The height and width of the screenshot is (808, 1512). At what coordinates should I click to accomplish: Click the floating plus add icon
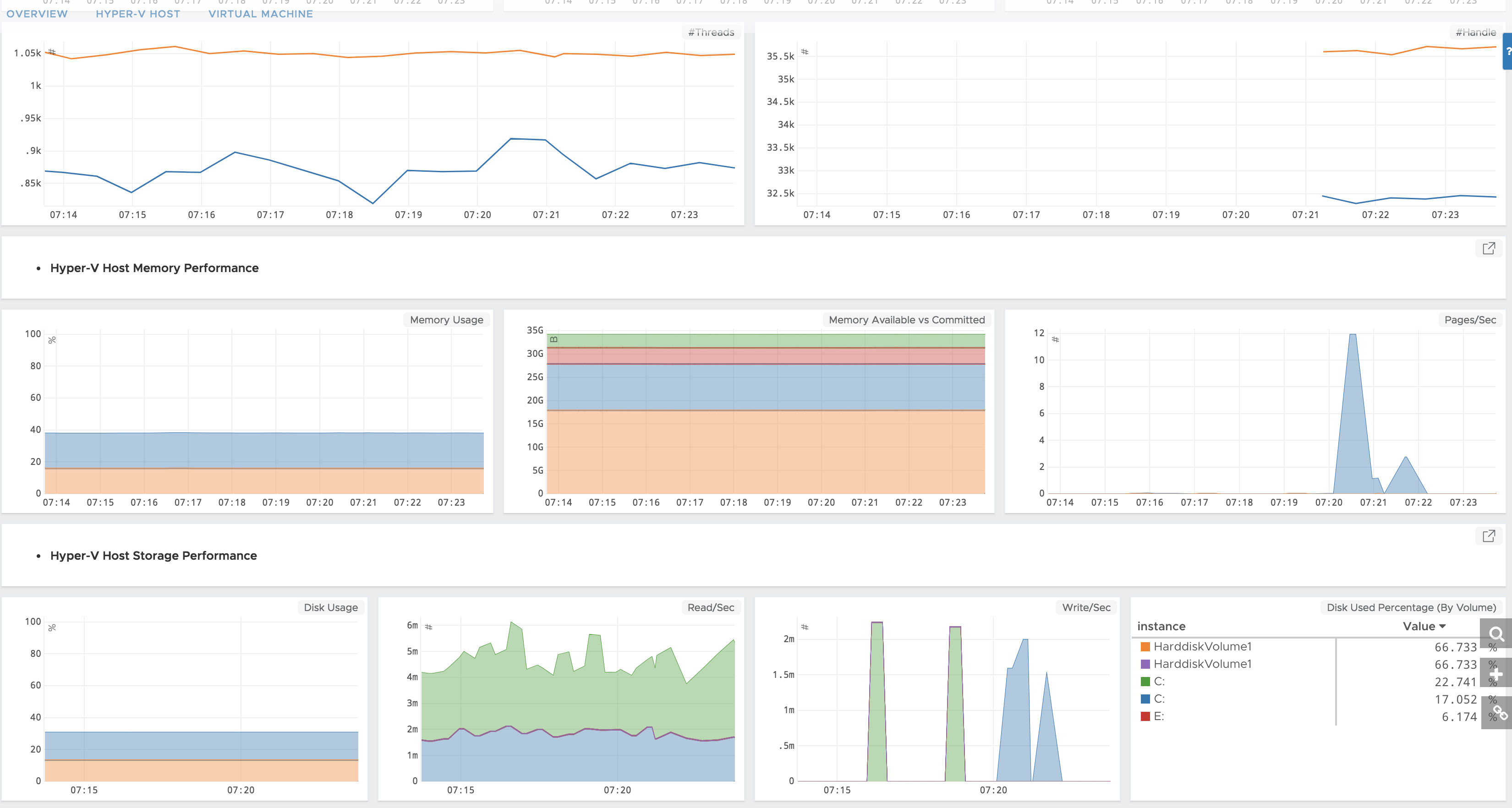click(x=1496, y=673)
